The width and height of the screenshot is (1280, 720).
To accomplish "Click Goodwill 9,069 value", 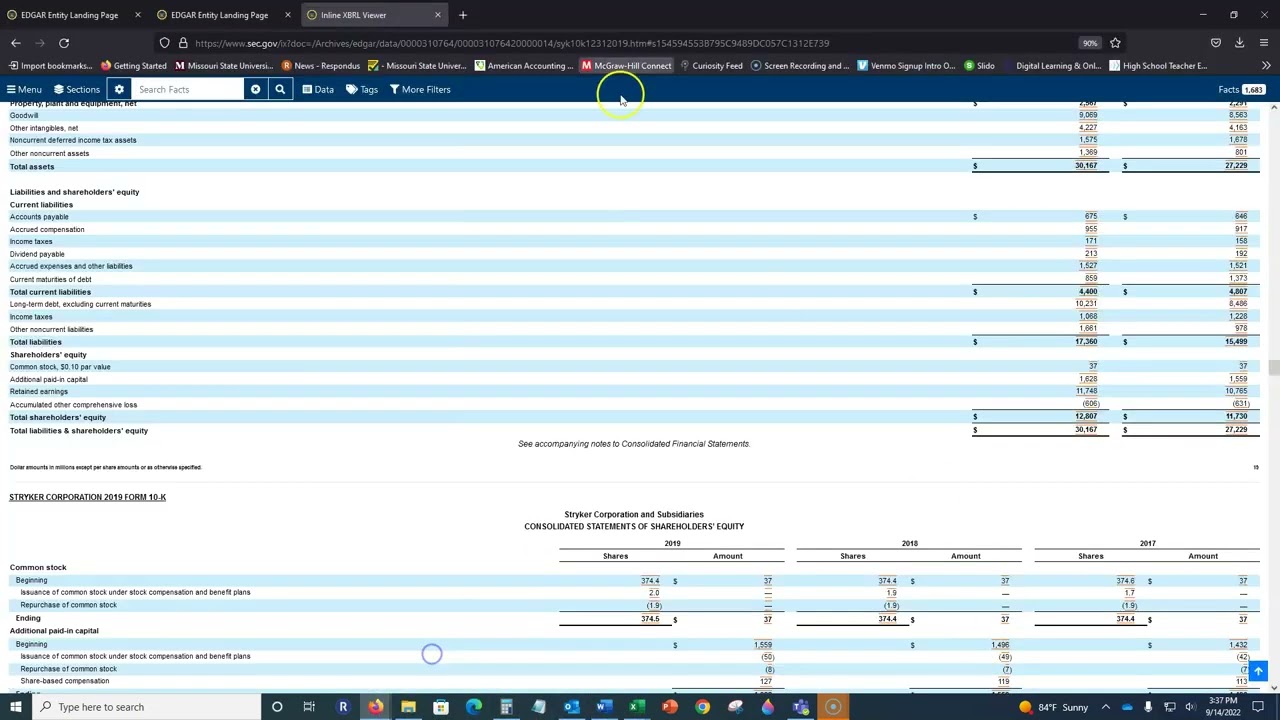I will (x=1088, y=115).
